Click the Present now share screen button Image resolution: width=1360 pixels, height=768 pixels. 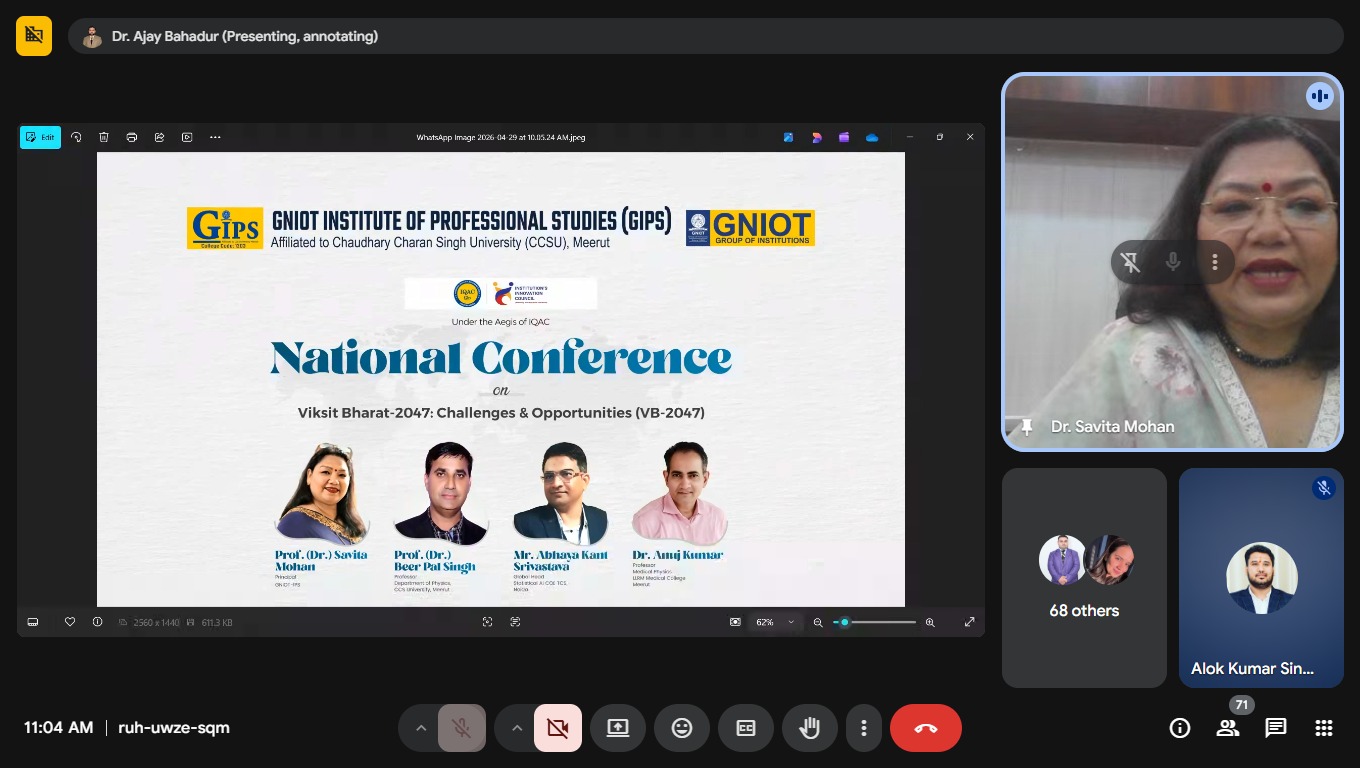coord(618,728)
